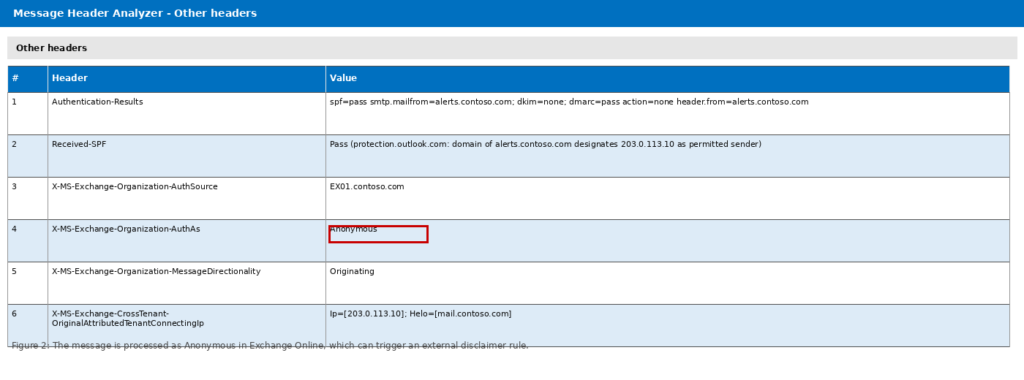
Task: Click the 'Pass (protection.outlook.com...' SPF value
Action: pyautogui.click(x=545, y=144)
